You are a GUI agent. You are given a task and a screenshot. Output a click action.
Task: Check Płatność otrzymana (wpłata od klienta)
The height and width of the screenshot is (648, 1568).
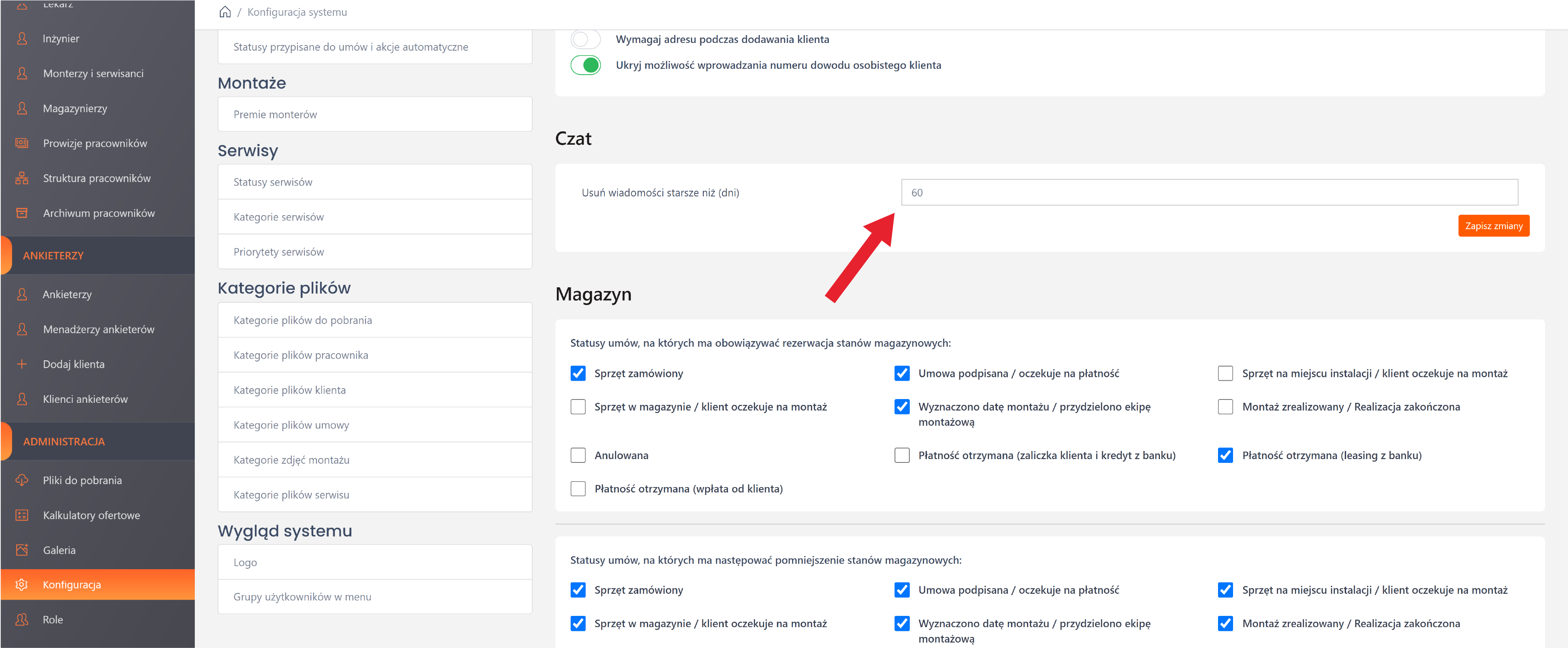click(578, 489)
